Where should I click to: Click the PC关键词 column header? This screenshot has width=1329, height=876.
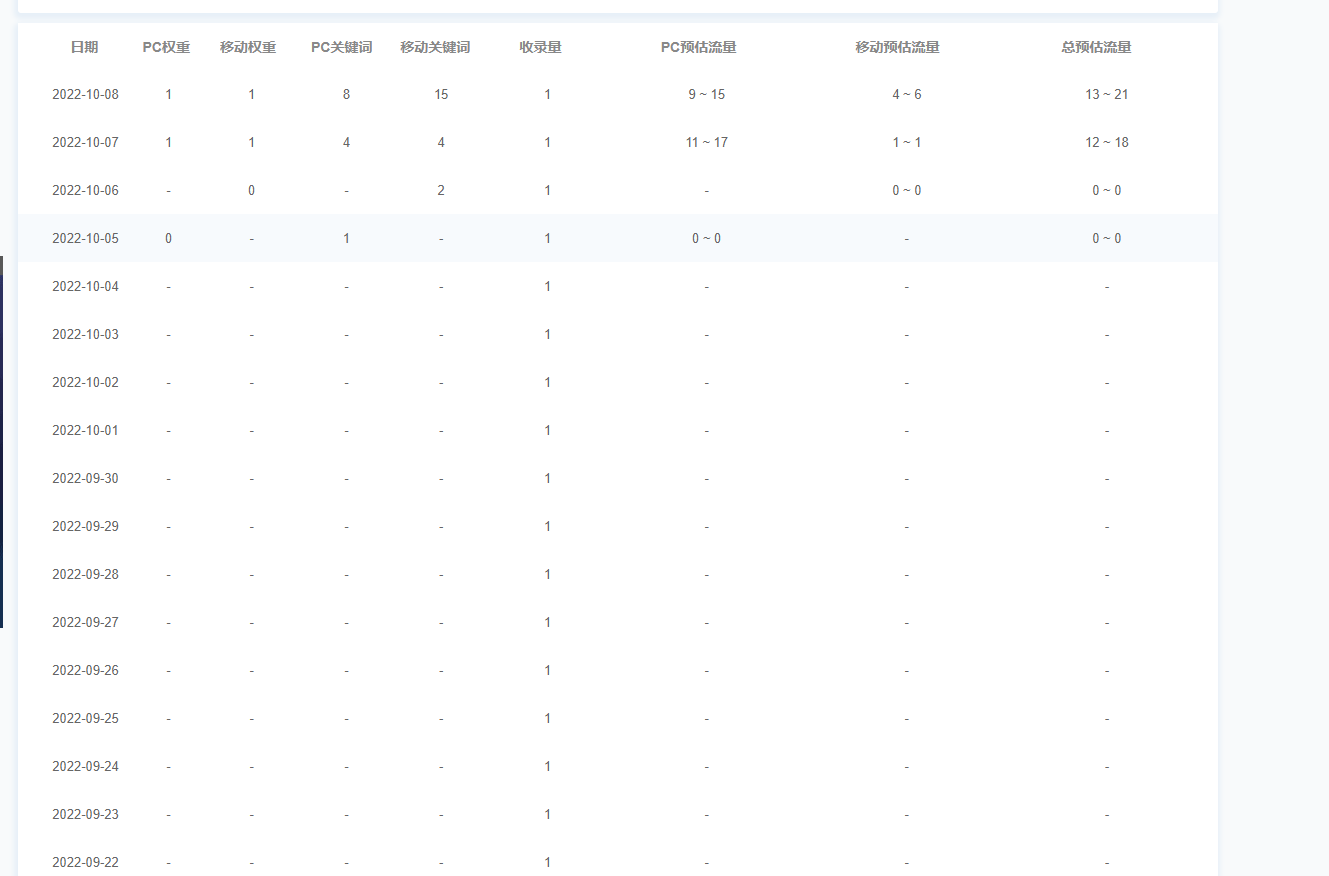(342, 47)
